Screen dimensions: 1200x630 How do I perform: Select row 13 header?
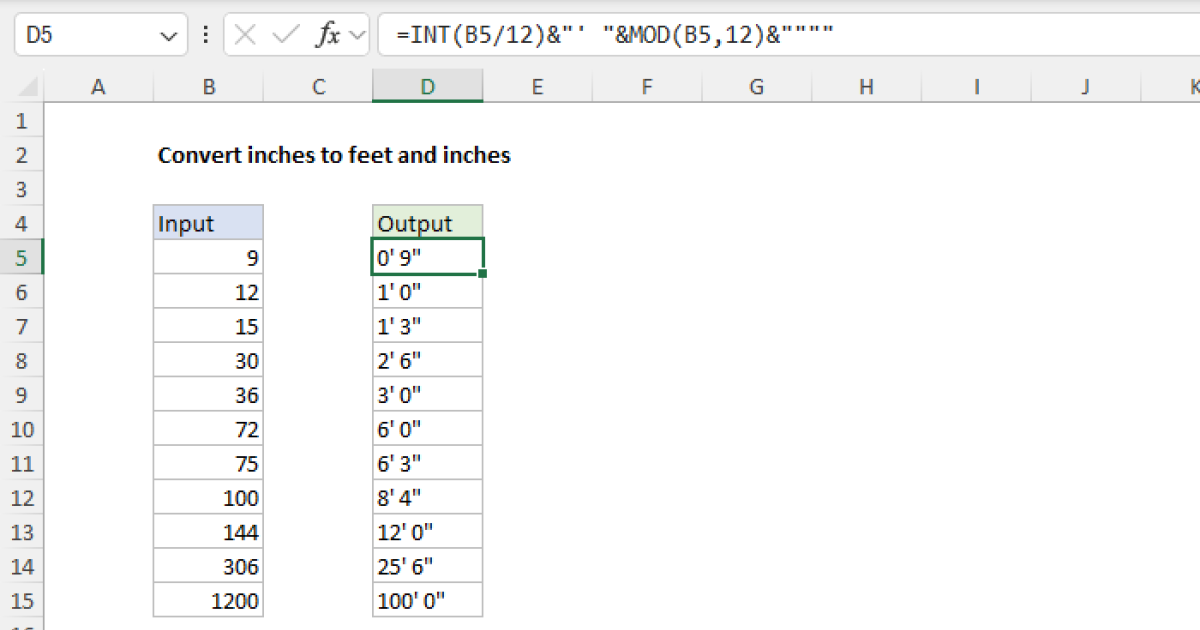(22, 532)
